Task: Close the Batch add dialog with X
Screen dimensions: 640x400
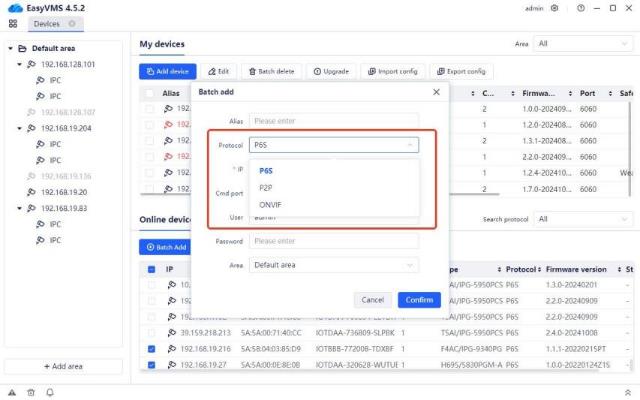Action: [435, 92]
